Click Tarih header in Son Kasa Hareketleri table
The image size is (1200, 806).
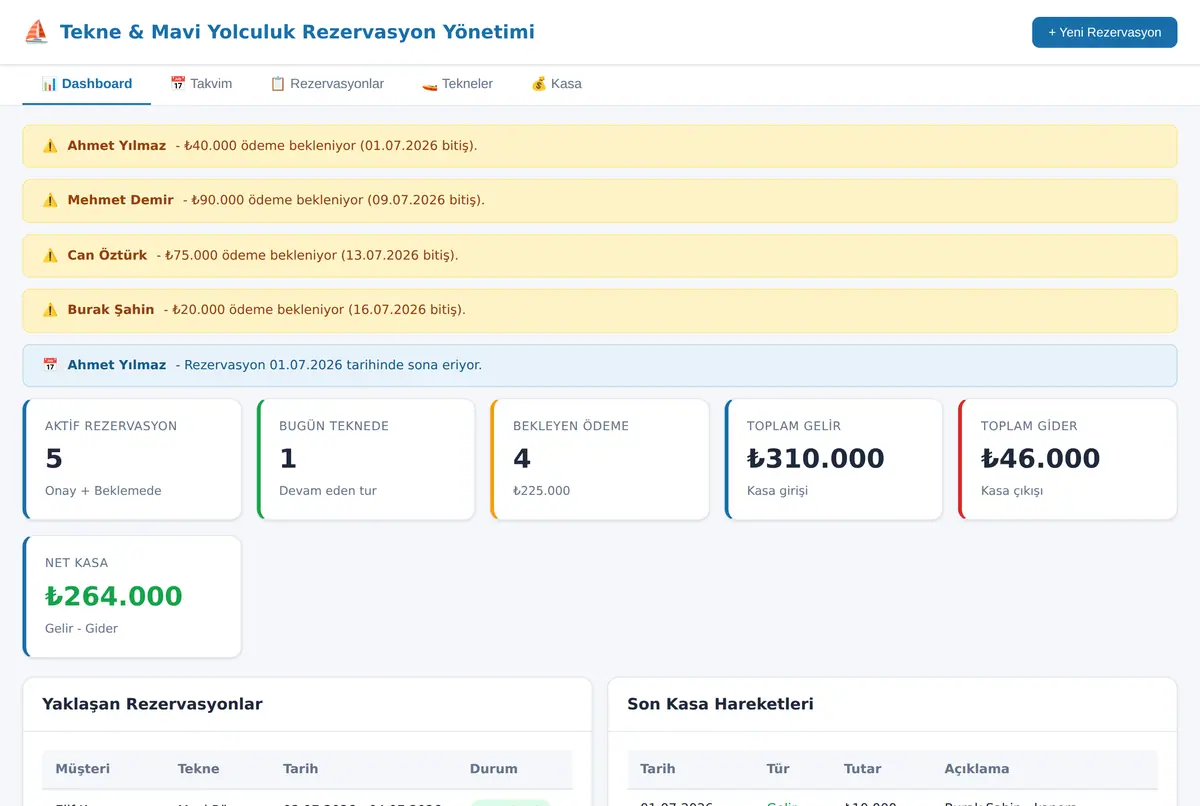(x=658, y=769)
